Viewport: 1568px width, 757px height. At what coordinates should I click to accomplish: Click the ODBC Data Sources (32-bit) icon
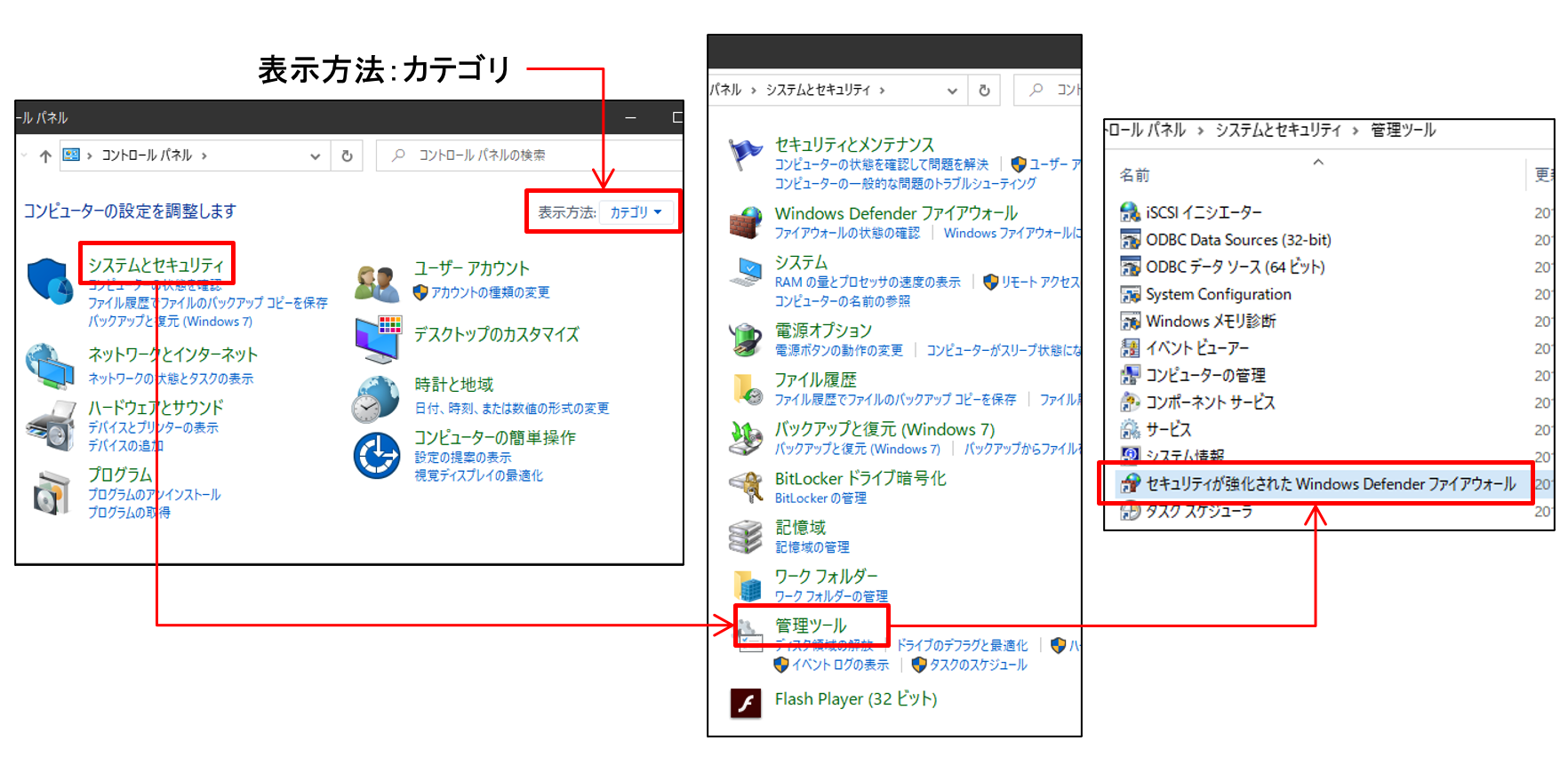[x=1130, y=240]
